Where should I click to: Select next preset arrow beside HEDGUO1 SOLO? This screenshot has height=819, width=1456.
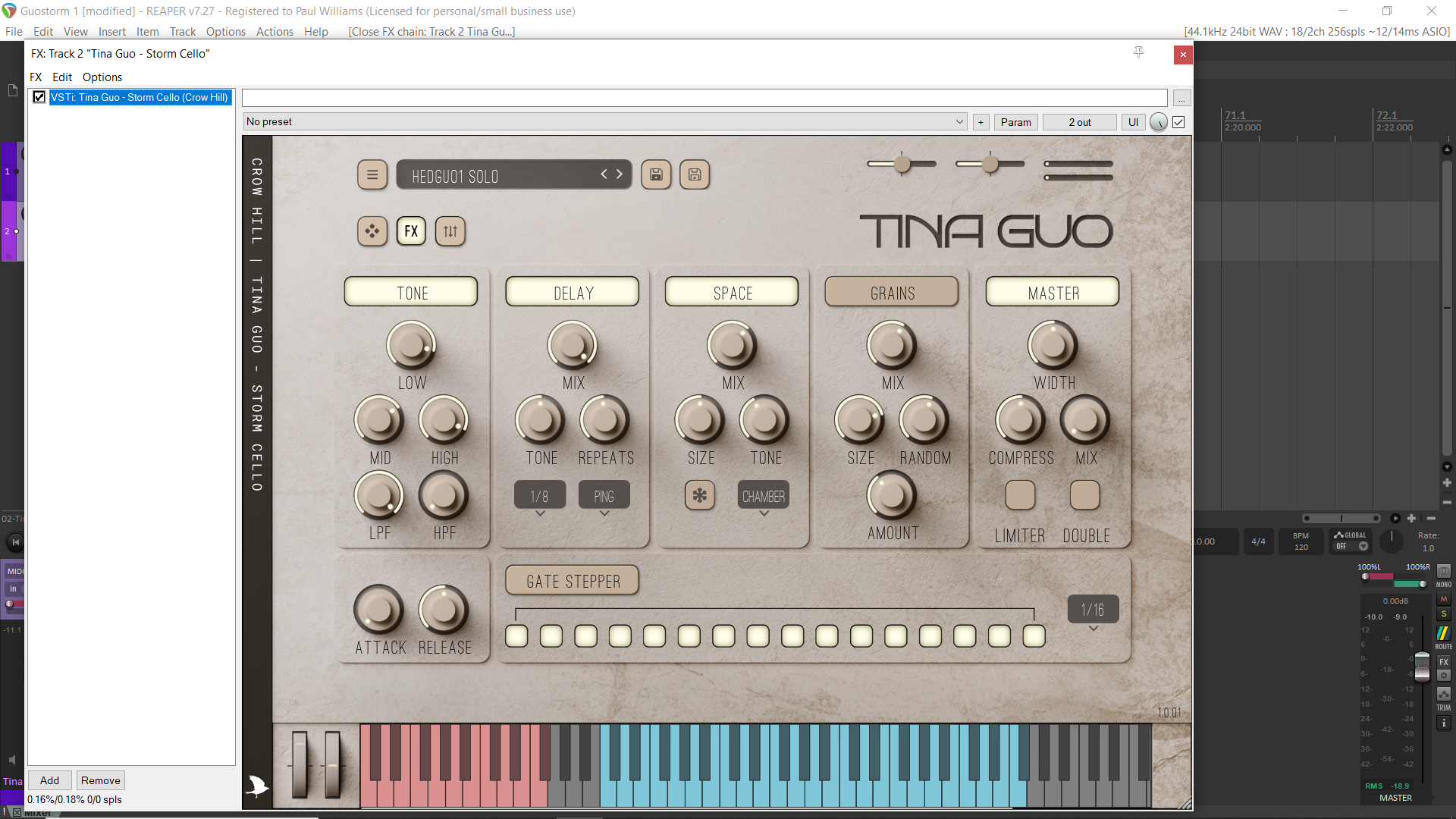point(620,174)
